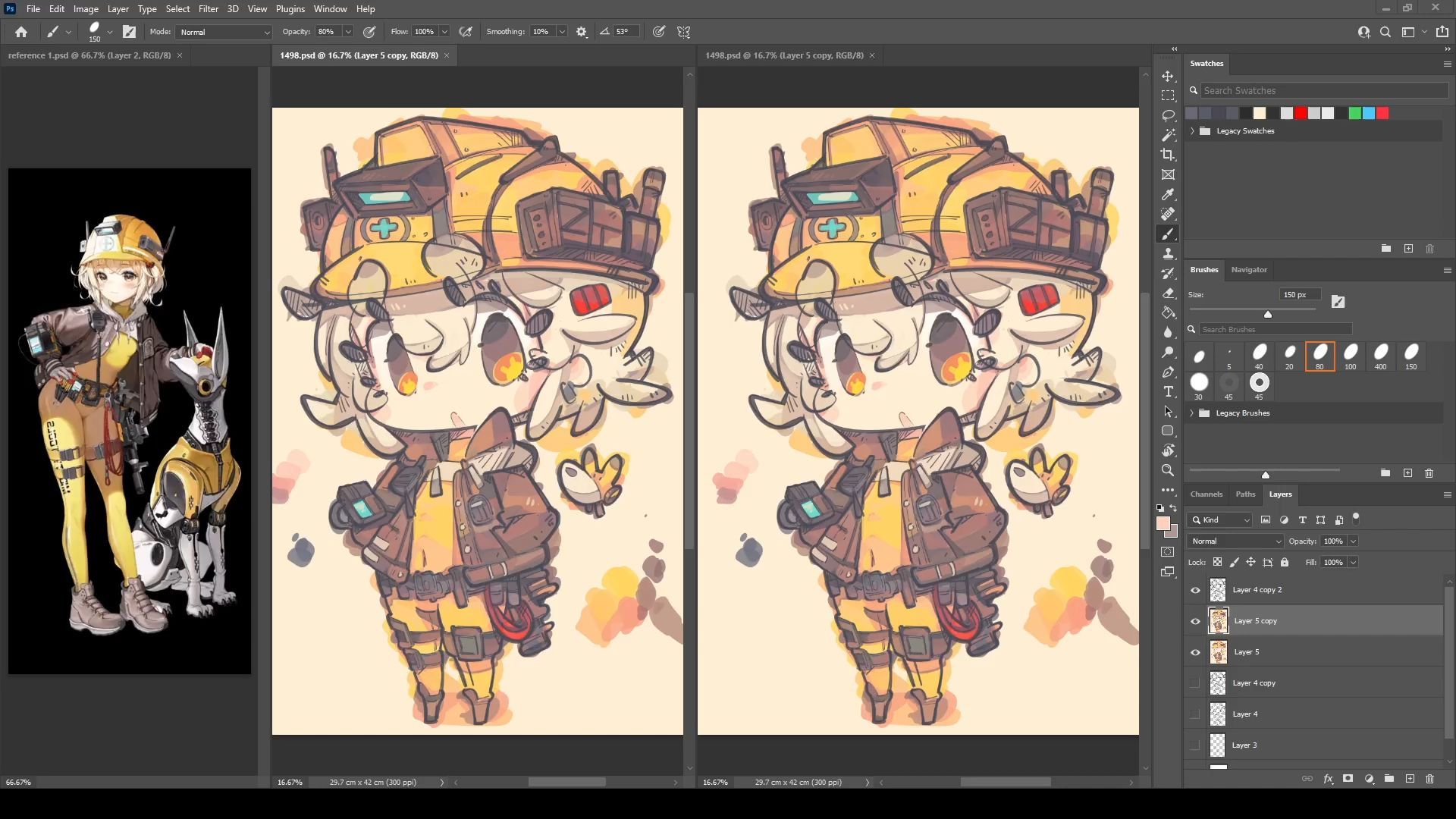Viewport: 1456px width, 819px height.
Task: Show the Layer 4 copy layer
Action: tap(1195, 683)
